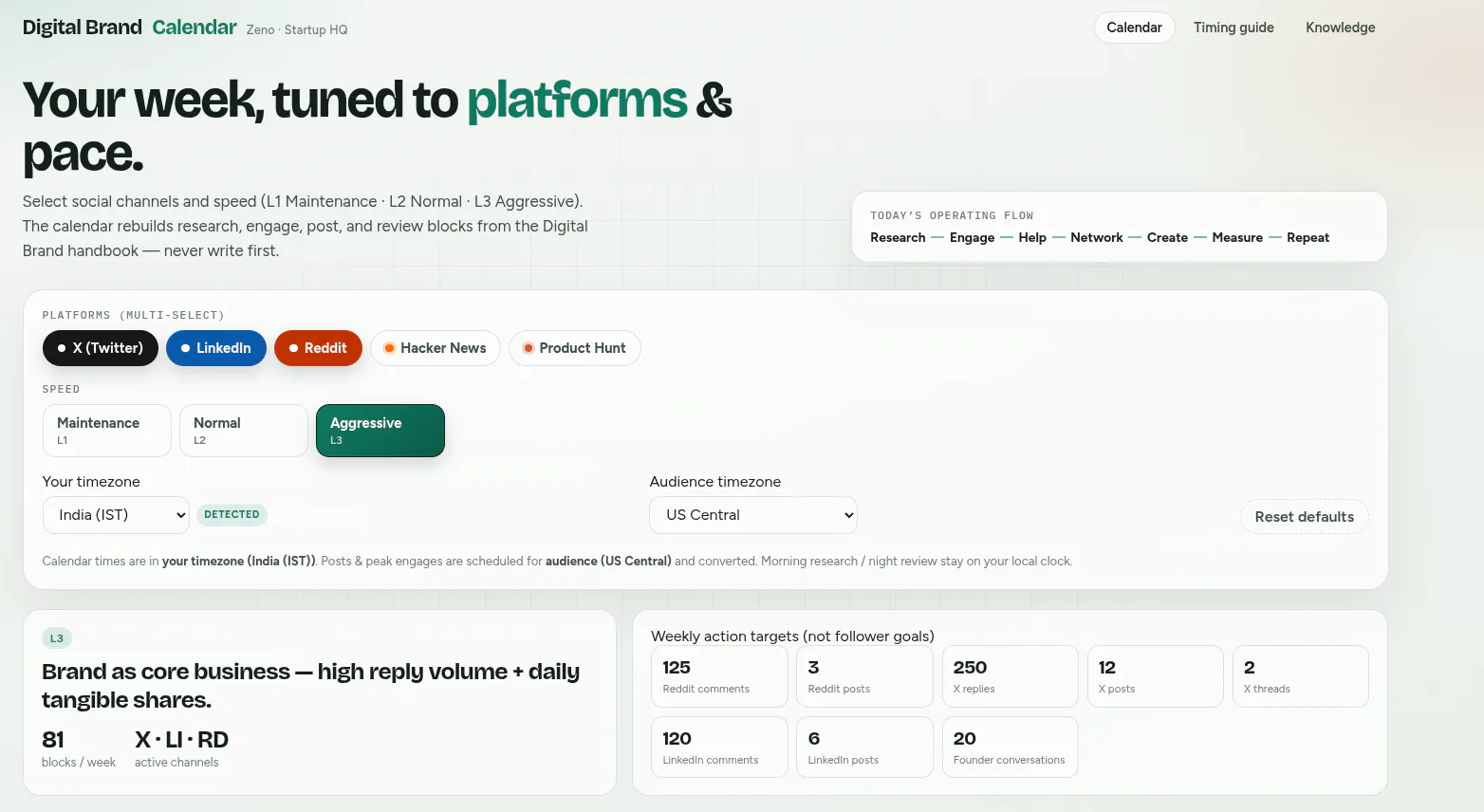Enable the Product Hunt platform
Screen dimensions: 1484x812
(x=574, y=348)
